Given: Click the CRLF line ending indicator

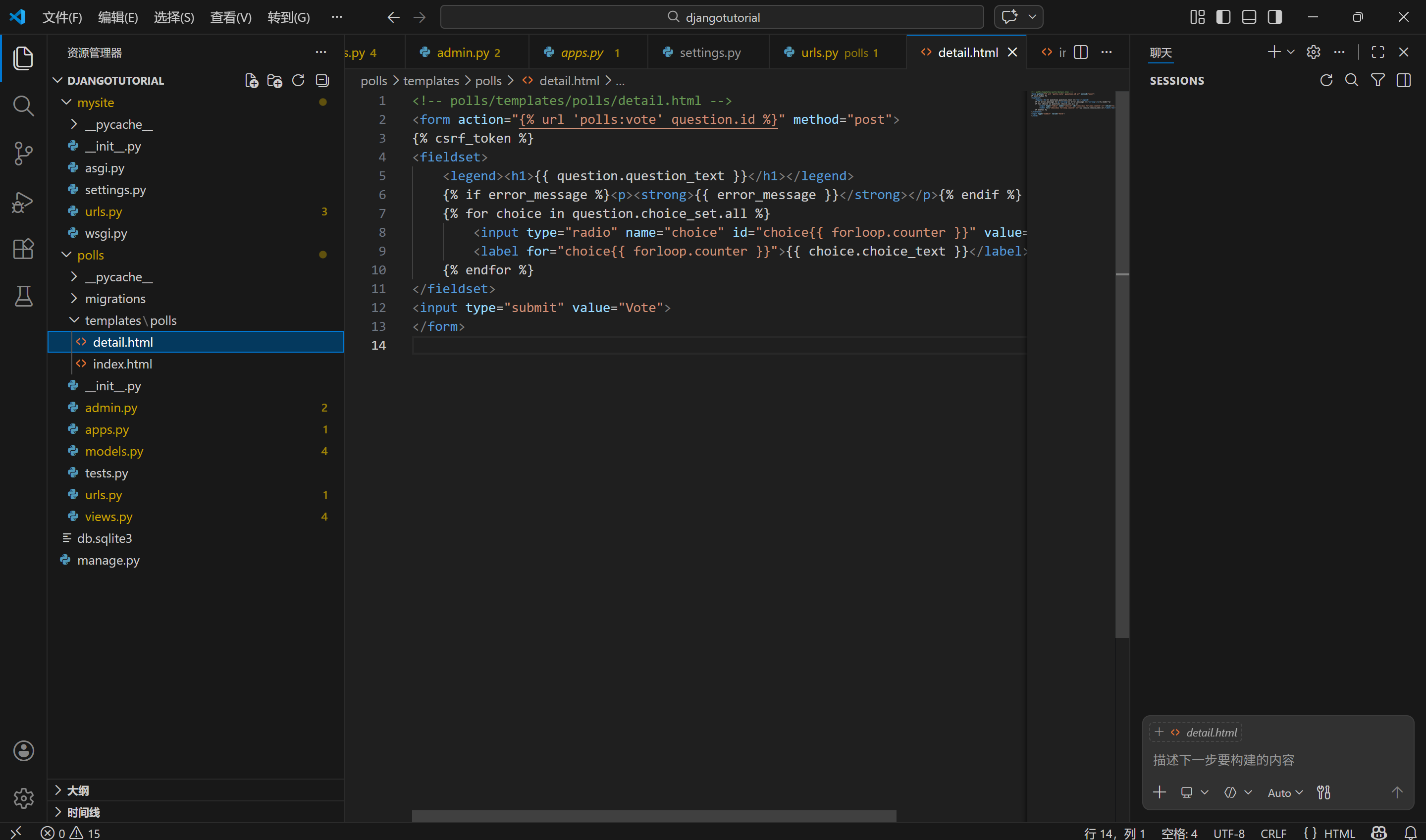Looking at the screenshot, I should click(x=1273, y=833).
